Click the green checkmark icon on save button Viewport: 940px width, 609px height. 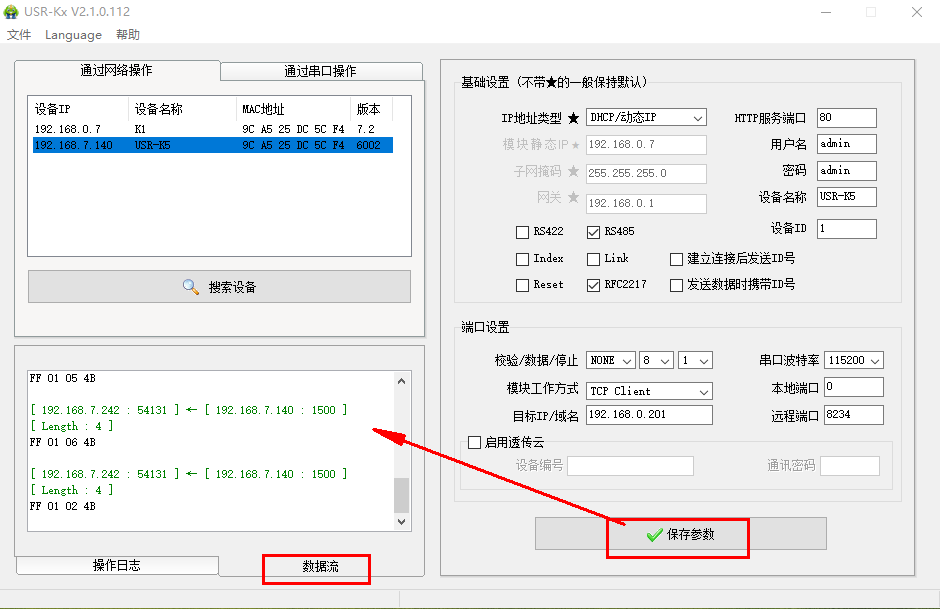tap(655, 535)
